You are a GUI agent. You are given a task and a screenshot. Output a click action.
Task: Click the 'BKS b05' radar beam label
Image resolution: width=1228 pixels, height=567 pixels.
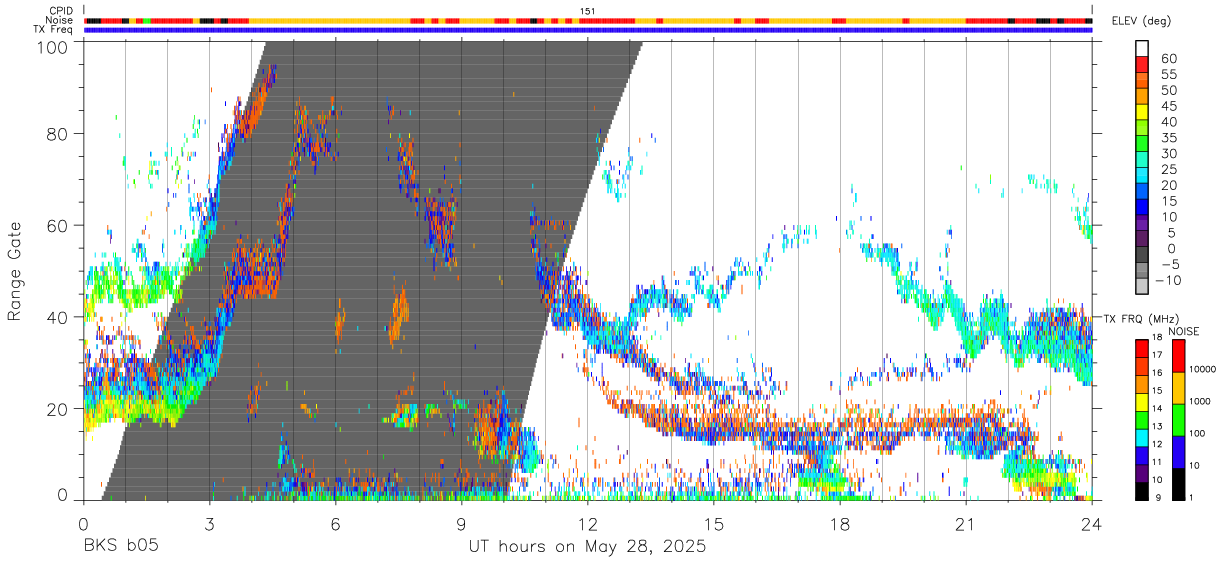tap(120, 547)
